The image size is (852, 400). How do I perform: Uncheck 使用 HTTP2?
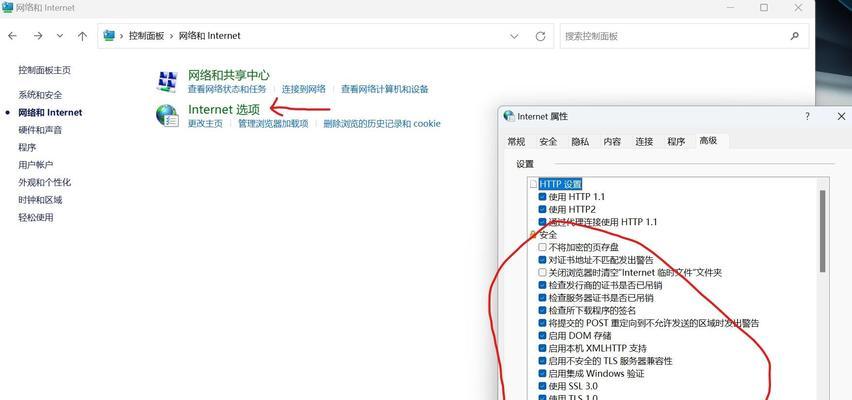point(542,209)
